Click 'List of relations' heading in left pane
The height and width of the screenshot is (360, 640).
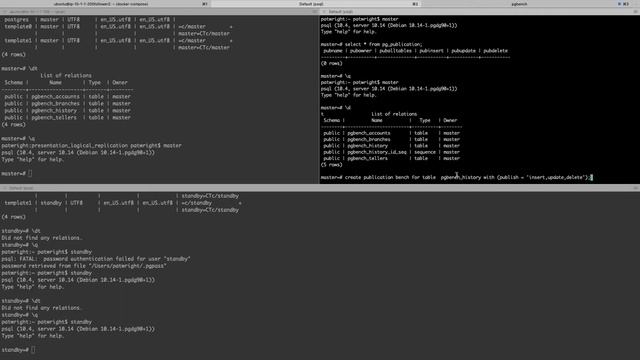coord(66,76)
